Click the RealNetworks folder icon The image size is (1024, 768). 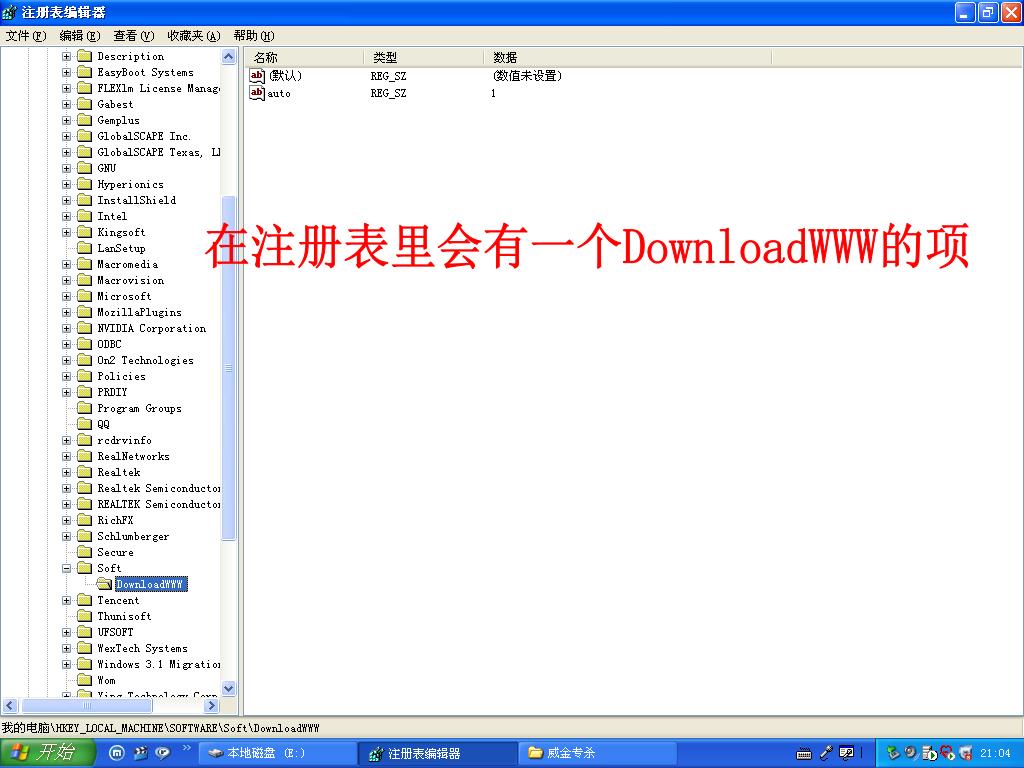coord(84,456)
